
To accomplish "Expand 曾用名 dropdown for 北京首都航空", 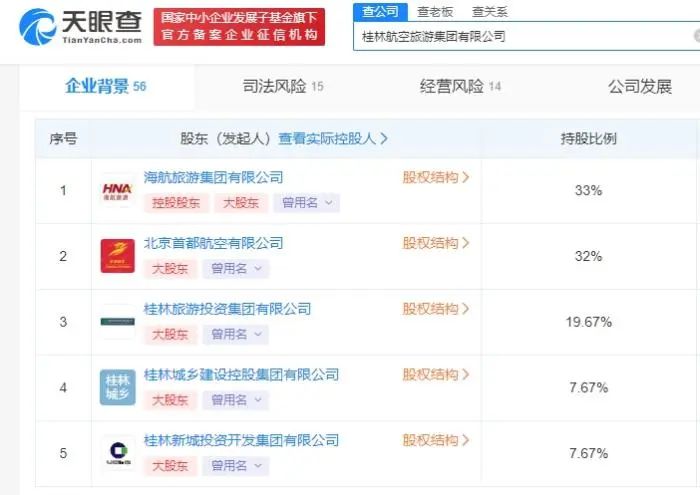I will coord(236,269).
